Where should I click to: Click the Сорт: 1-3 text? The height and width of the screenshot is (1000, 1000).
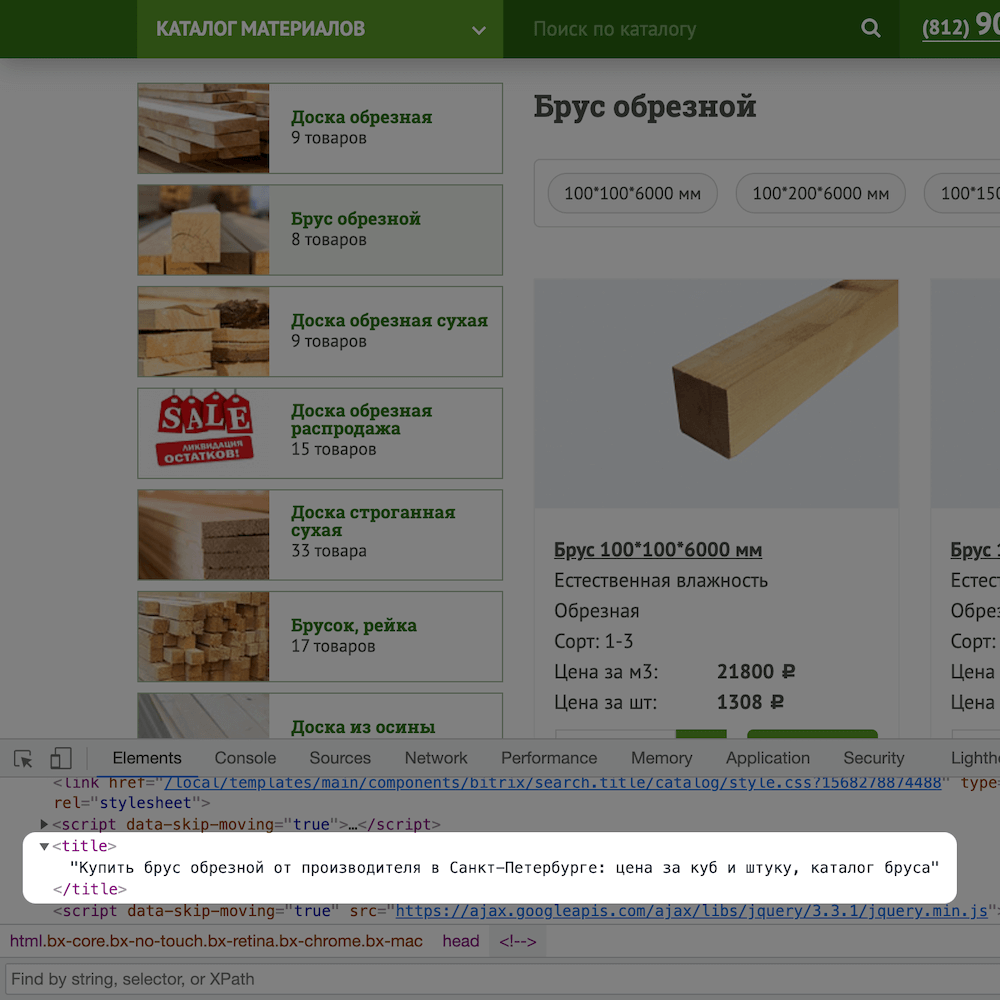point(593,641)
